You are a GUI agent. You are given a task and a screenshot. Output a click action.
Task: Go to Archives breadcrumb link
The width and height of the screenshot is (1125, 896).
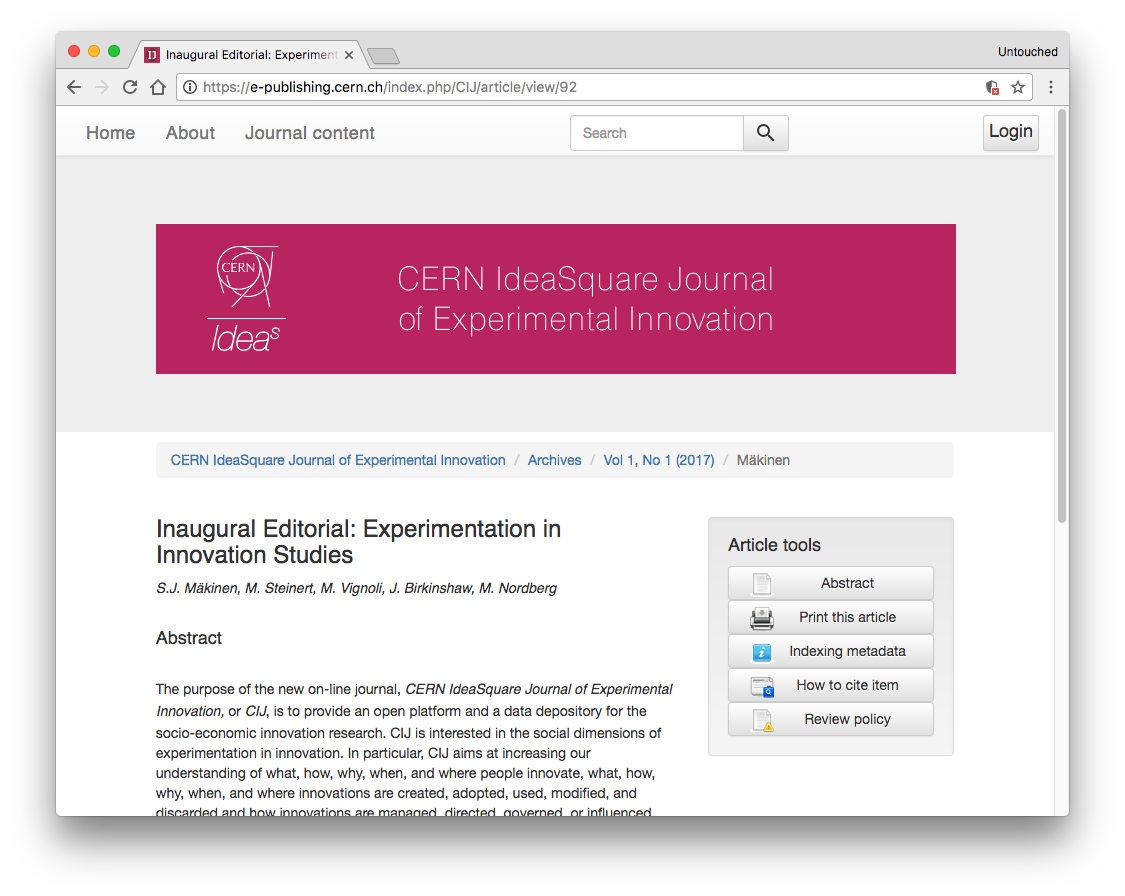555,460
